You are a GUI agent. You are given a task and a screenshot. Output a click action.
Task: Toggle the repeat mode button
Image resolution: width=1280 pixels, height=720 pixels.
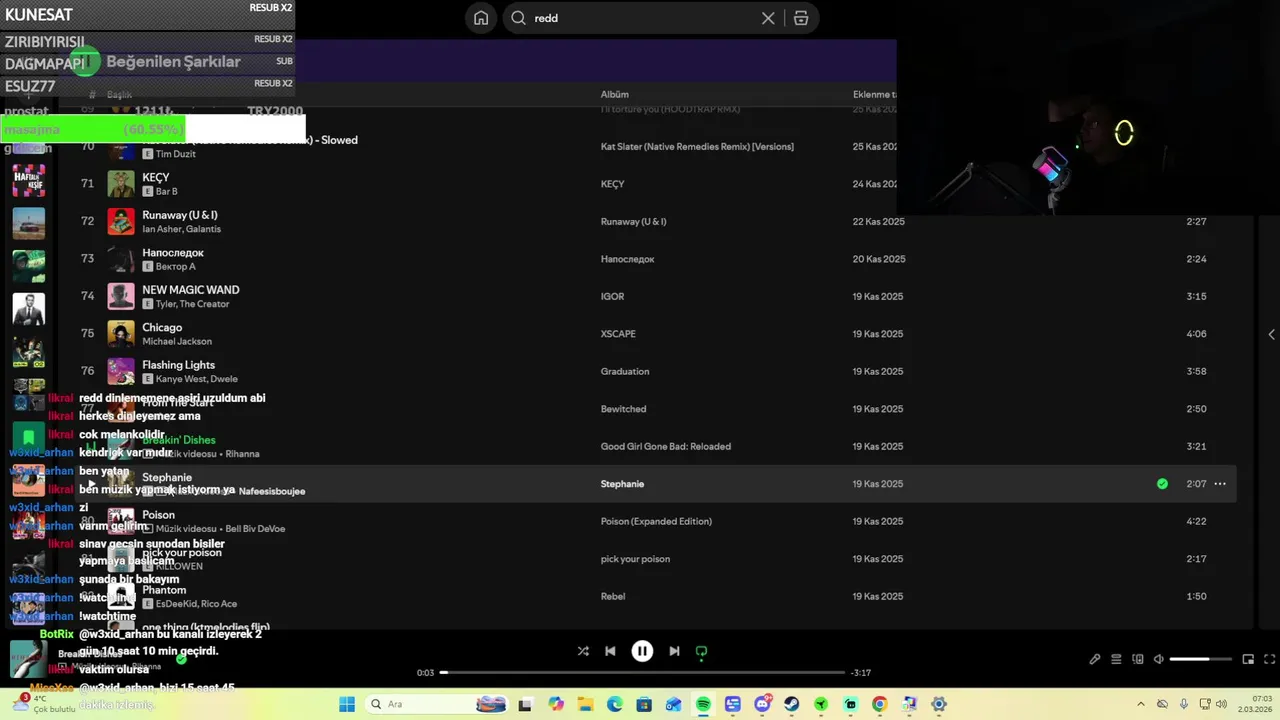point(701,651)
